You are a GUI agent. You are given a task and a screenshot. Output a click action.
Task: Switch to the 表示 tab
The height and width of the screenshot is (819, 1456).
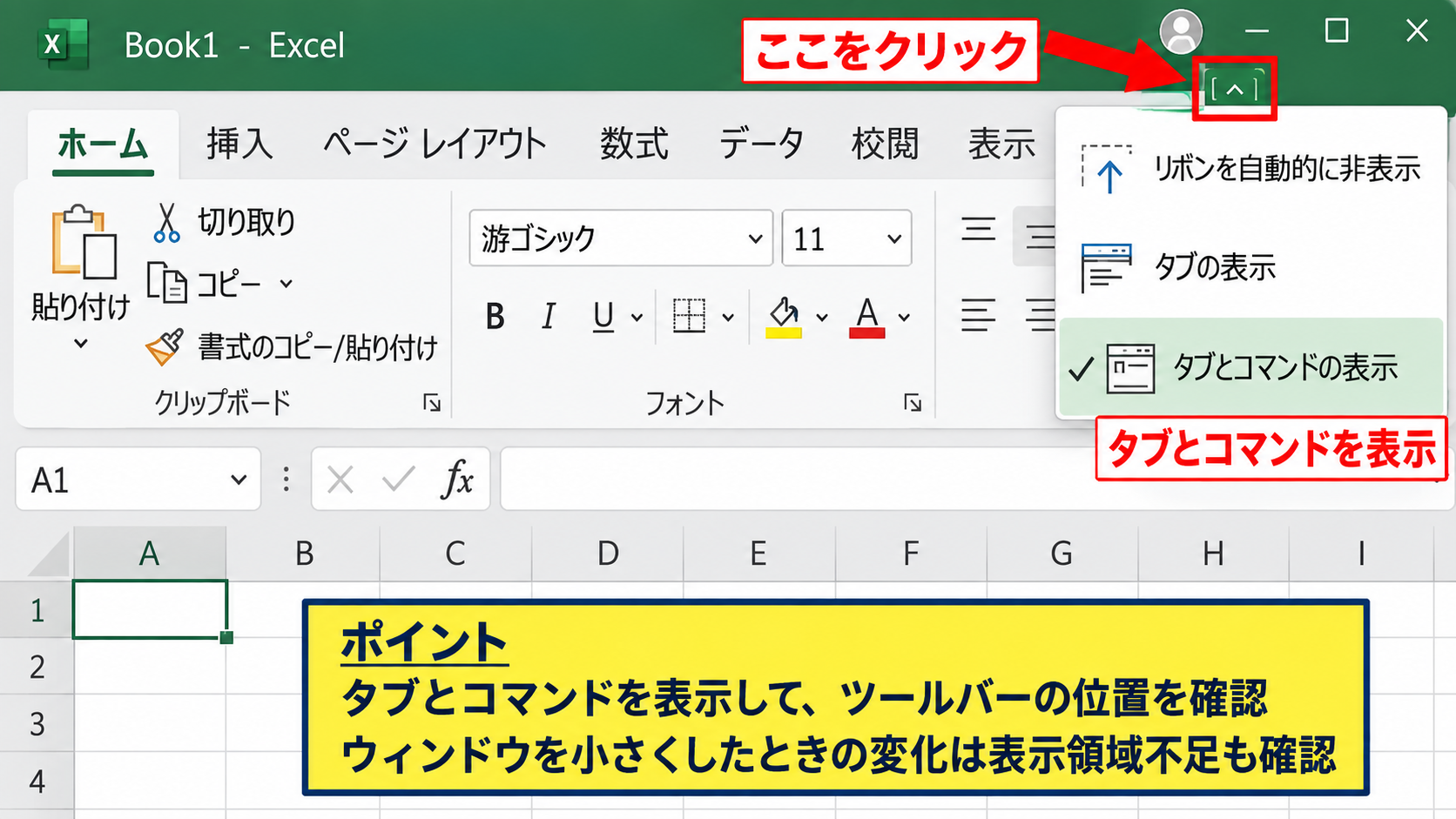pos(1001,144)
